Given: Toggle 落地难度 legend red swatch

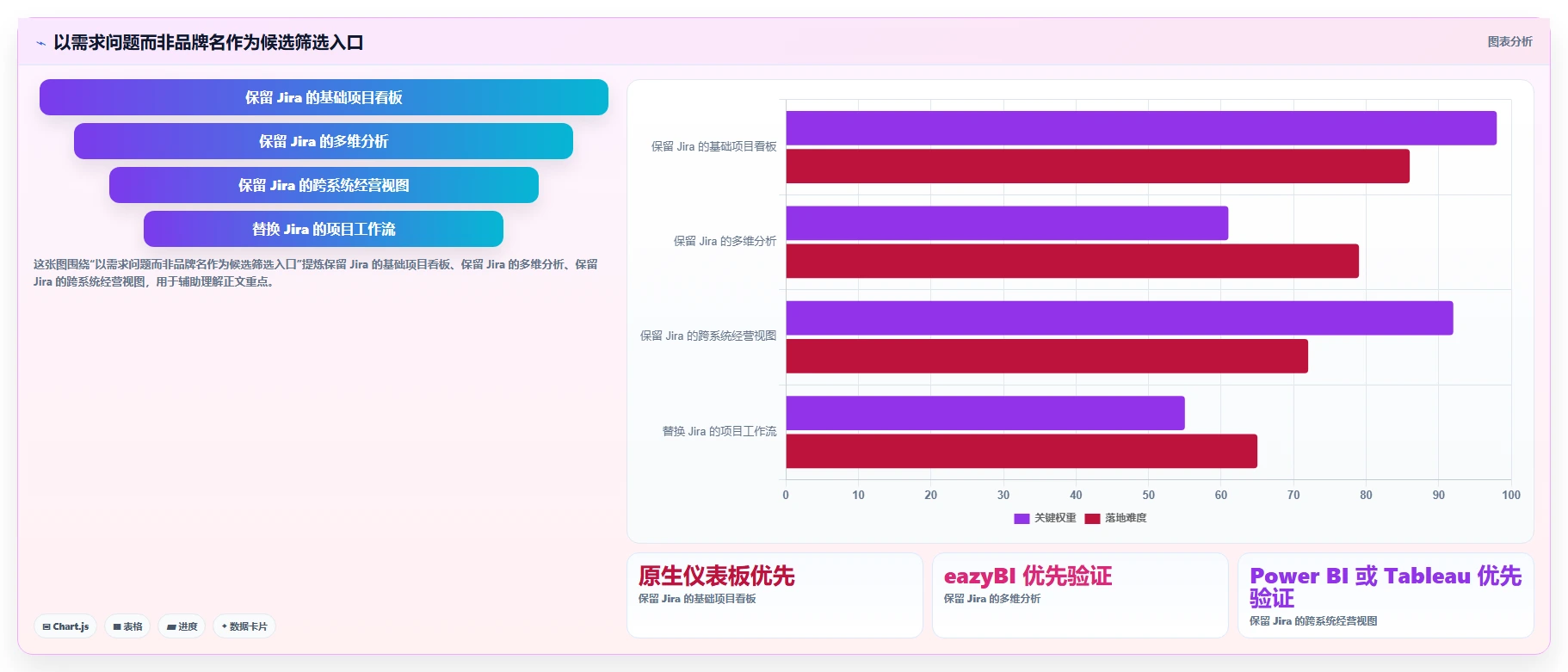Looking at the screenshot, I should click(1092, 518).
